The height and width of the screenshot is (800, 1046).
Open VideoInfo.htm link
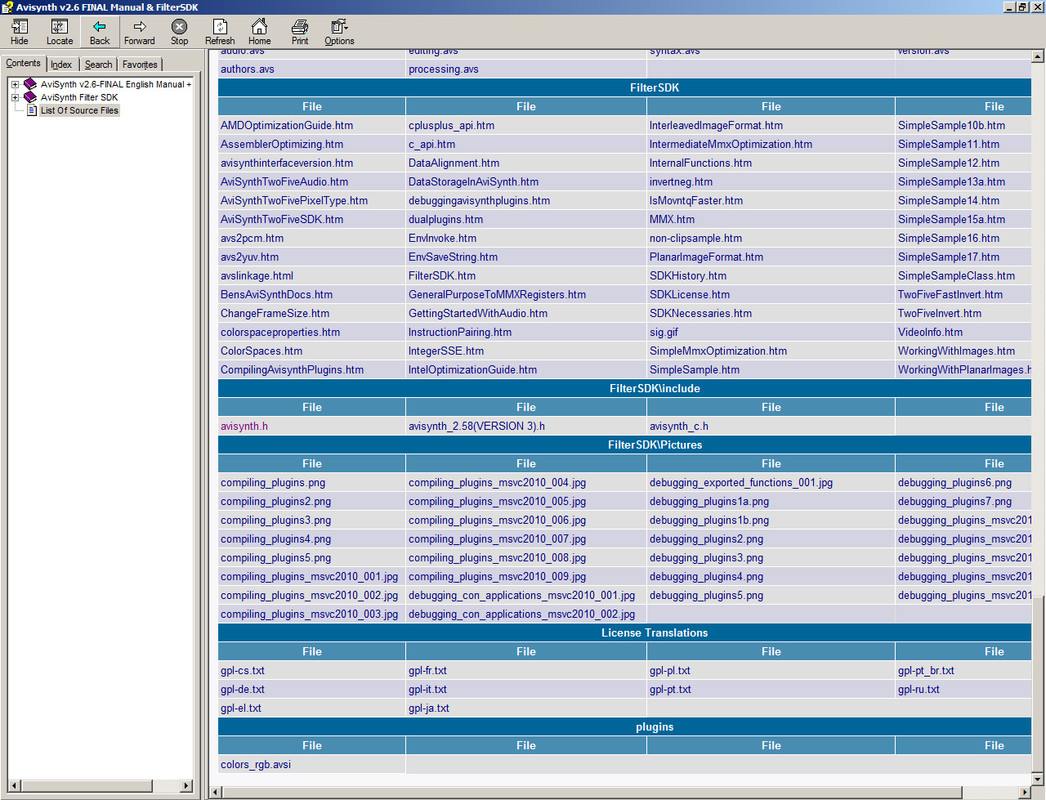tap(930, 332)
